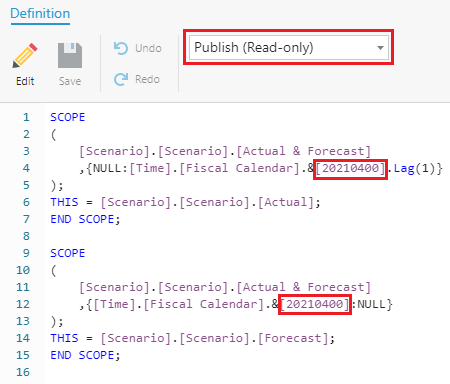
Task: Click the Undo label text
Action: (x=148, y=48)
